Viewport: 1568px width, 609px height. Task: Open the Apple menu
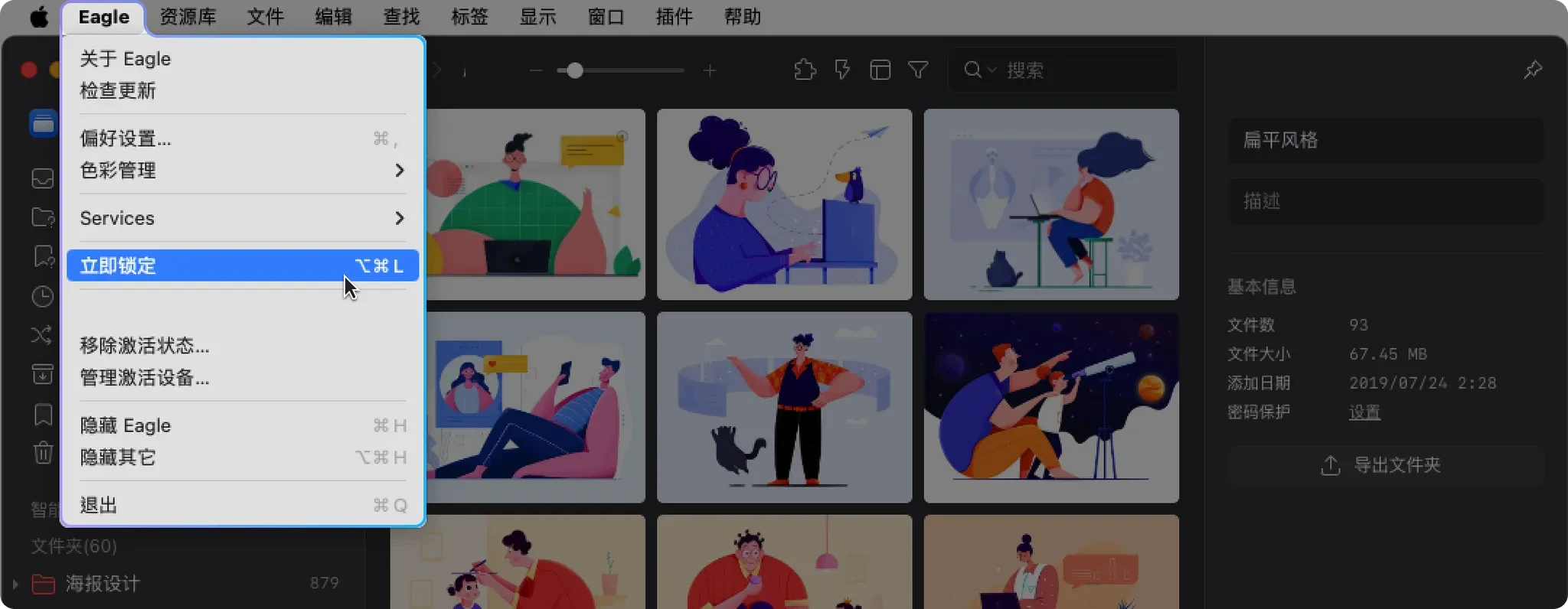click(38, 17)
